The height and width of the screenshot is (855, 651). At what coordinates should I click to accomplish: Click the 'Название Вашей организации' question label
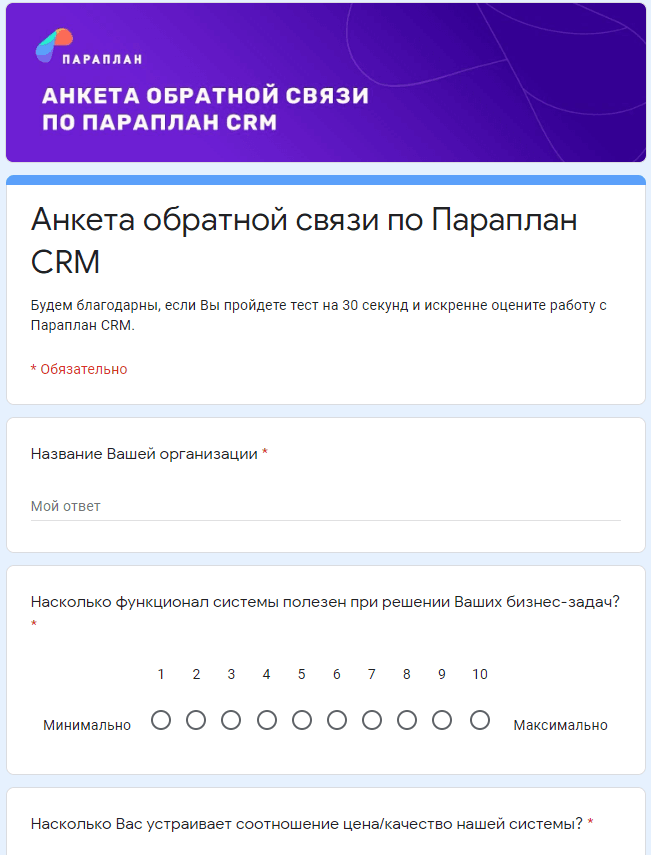click(144, 454)
